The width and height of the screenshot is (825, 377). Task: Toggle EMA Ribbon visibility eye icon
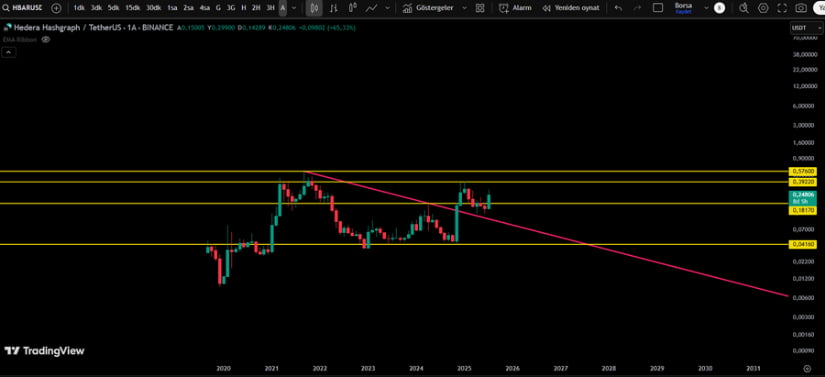point(46,39)
